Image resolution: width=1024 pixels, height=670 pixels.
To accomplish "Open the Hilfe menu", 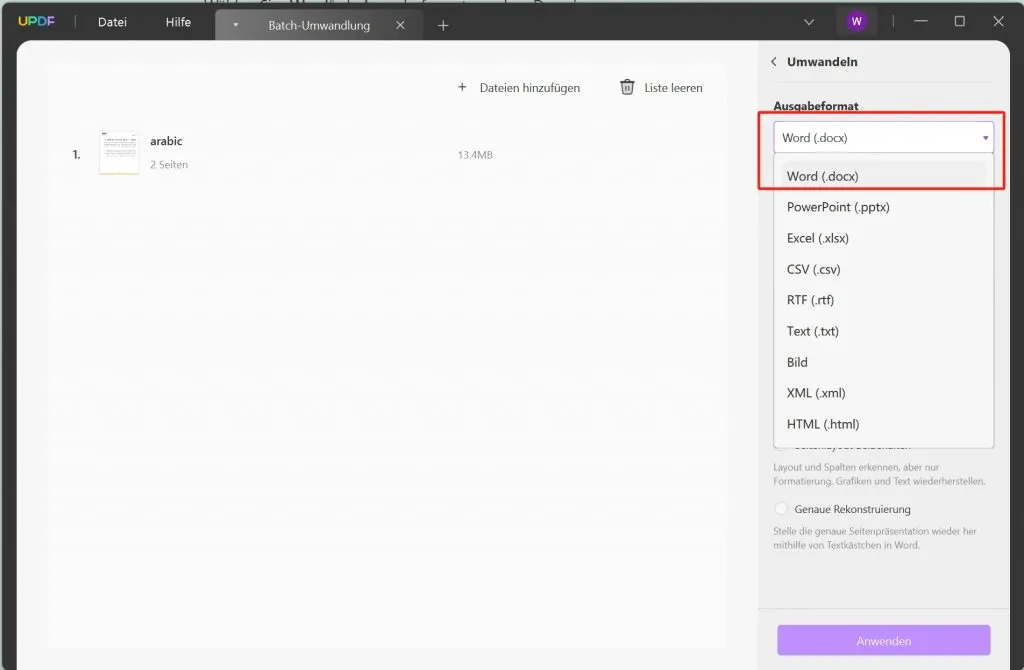I will pos(178,22).
